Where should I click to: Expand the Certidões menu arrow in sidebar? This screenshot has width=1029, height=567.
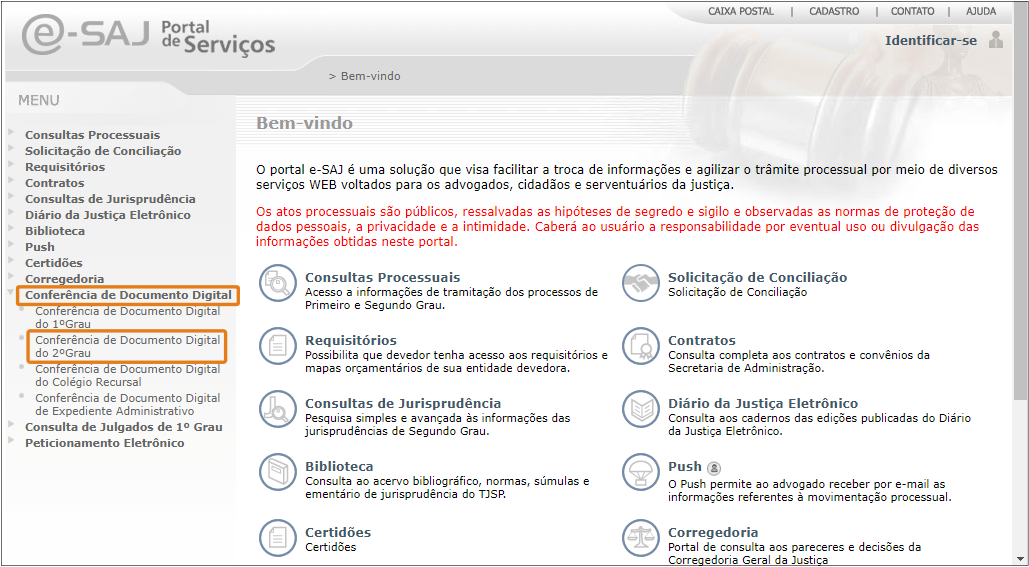click(11, 260)
